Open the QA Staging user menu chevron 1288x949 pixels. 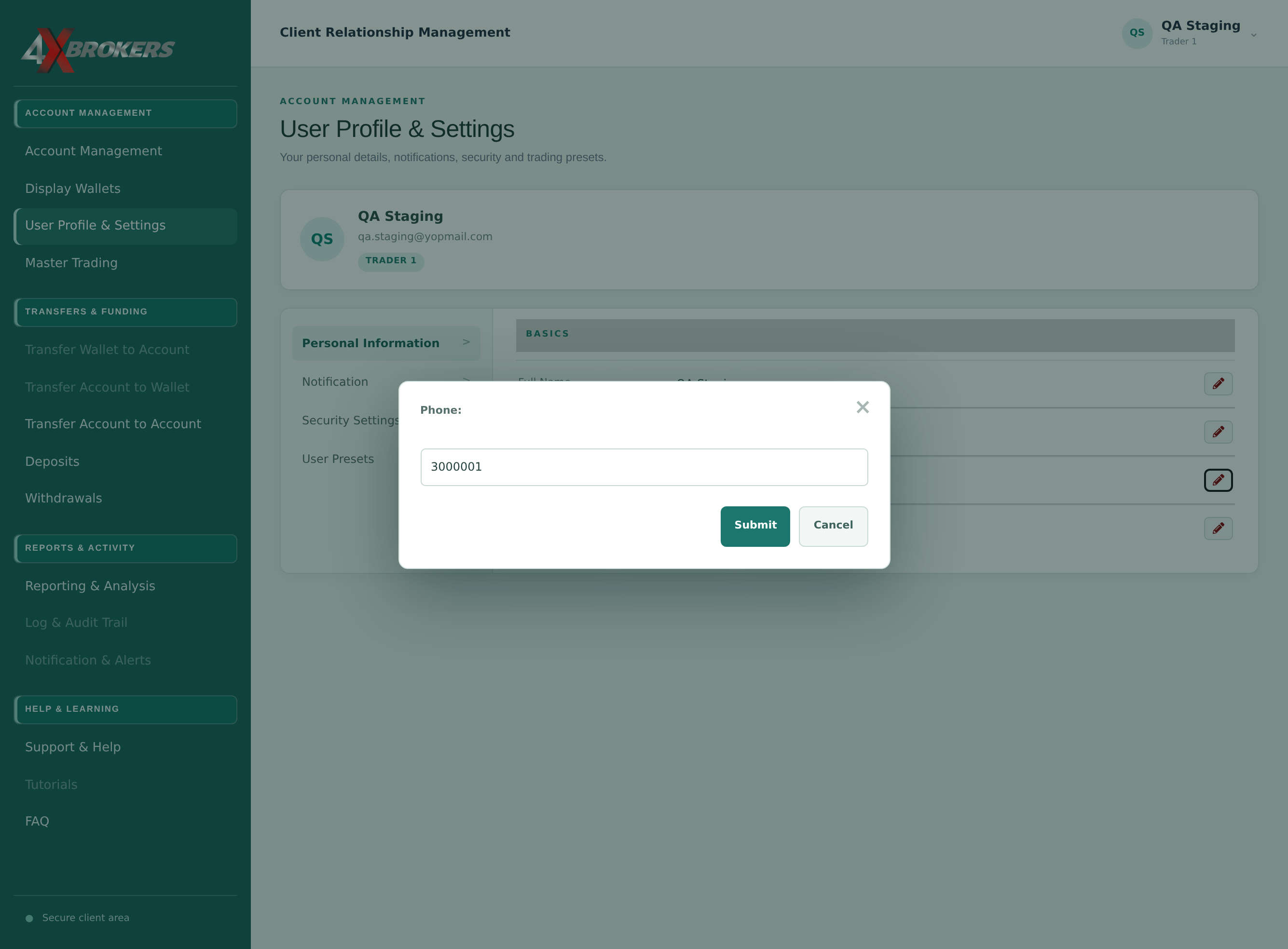coord(1254,35)
